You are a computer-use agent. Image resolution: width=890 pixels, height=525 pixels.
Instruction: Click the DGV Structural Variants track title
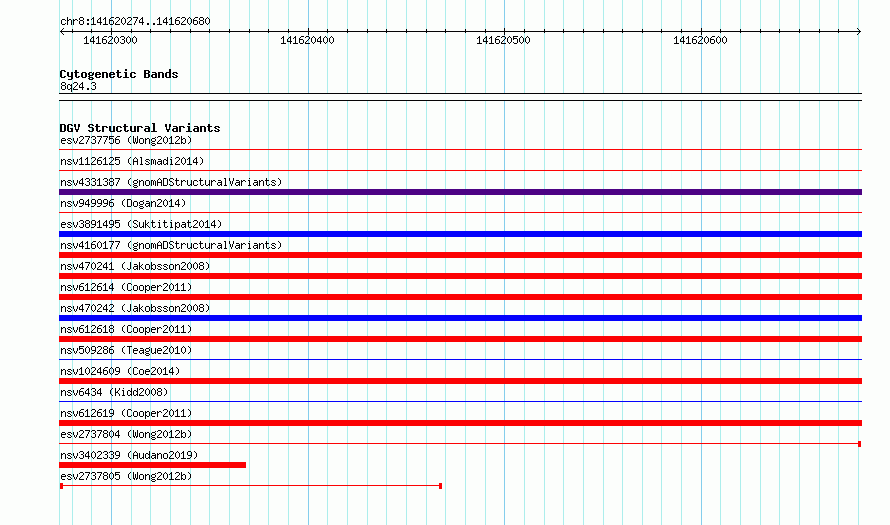[x=140, y=128]
